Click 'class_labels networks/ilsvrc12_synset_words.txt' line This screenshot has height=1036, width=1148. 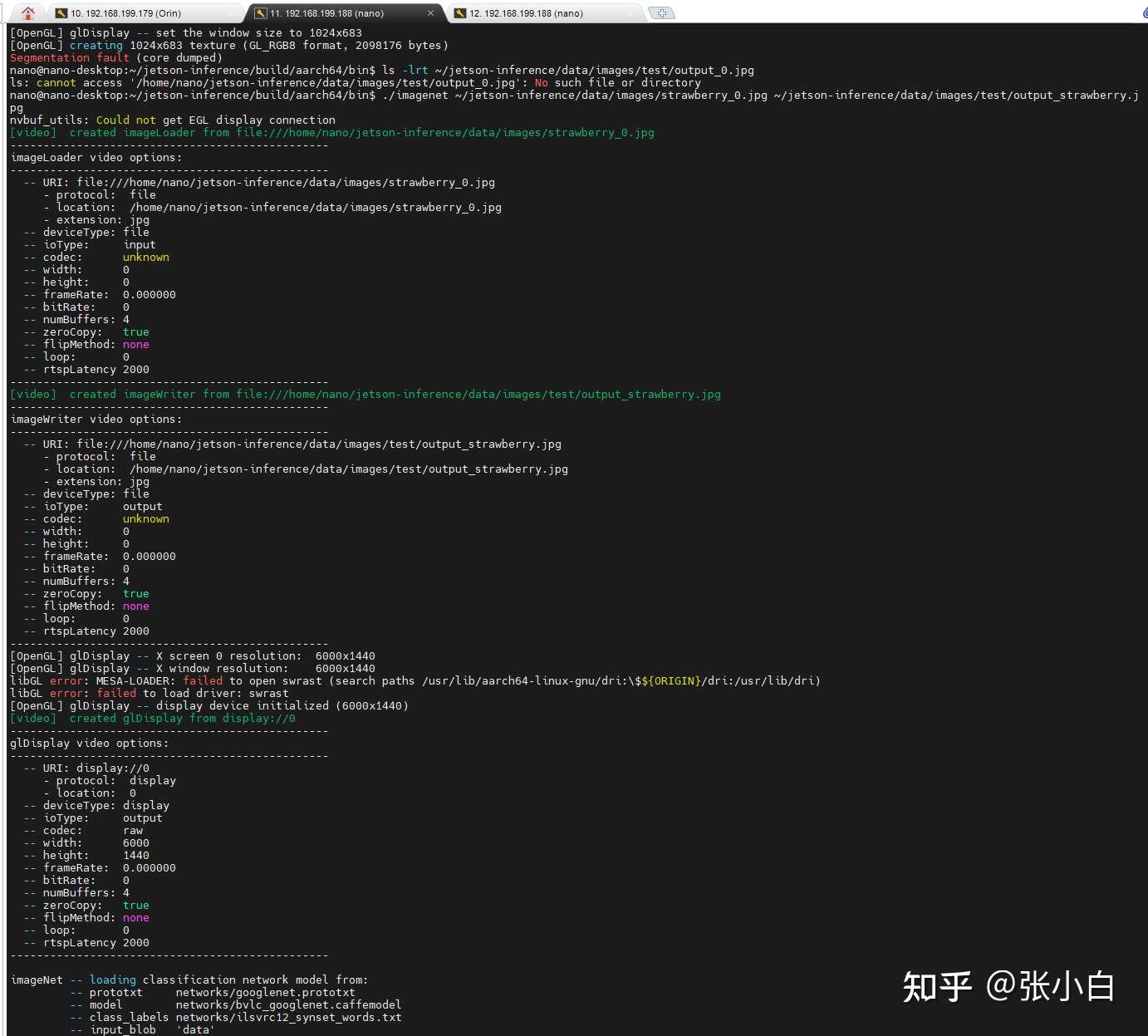click(236, 1017)
